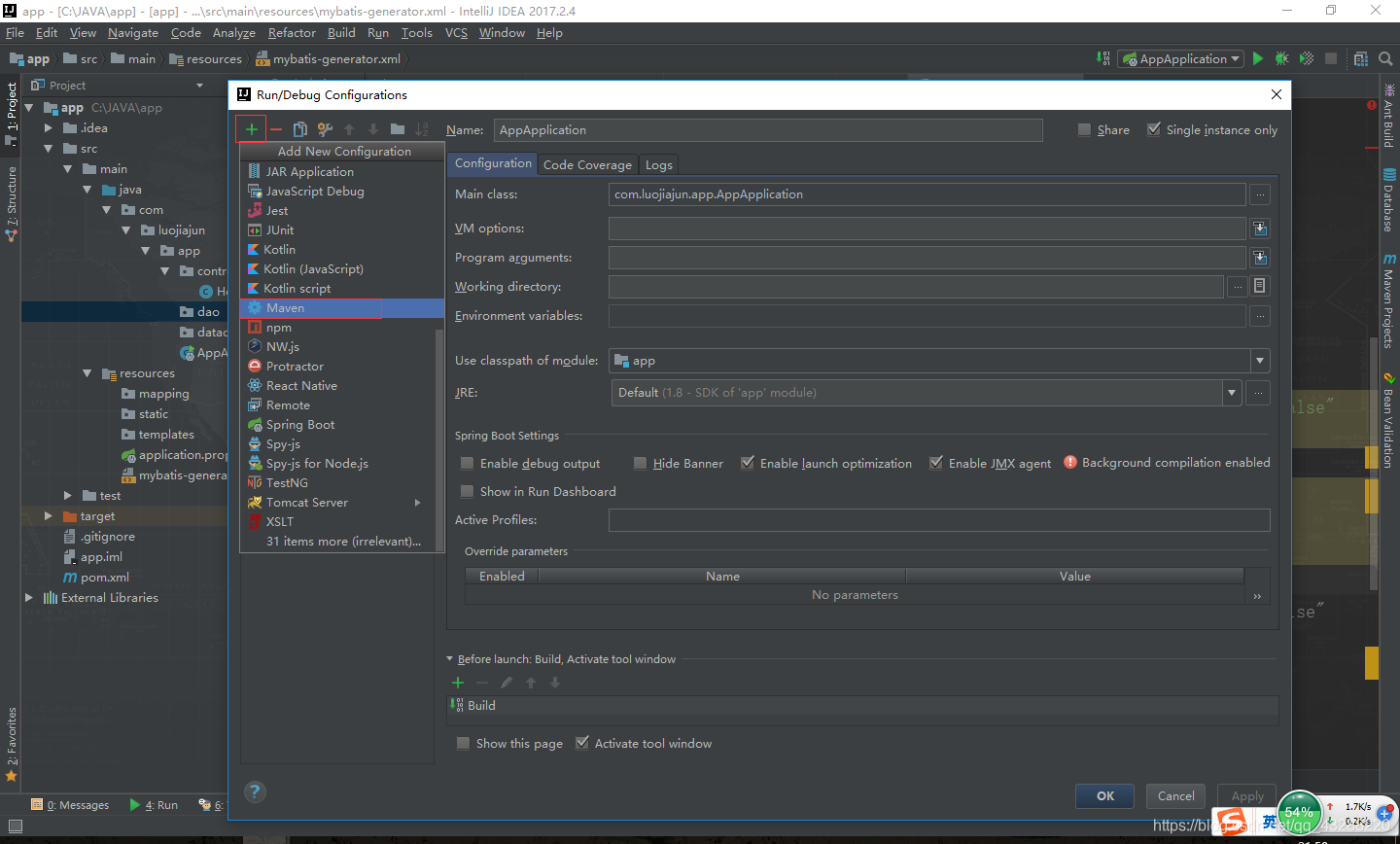Open the VCS menu
Image resolution: width=1400 pixels, height=844 pixels.
(457, 33)
